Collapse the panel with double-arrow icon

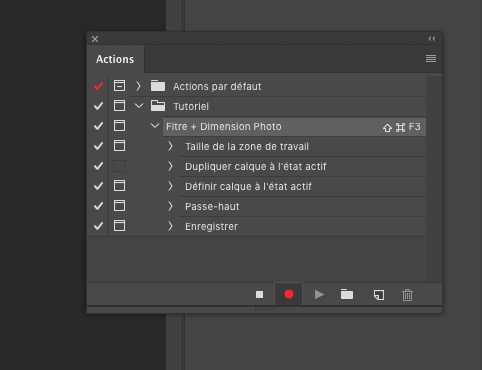click(x=432, y=39)
